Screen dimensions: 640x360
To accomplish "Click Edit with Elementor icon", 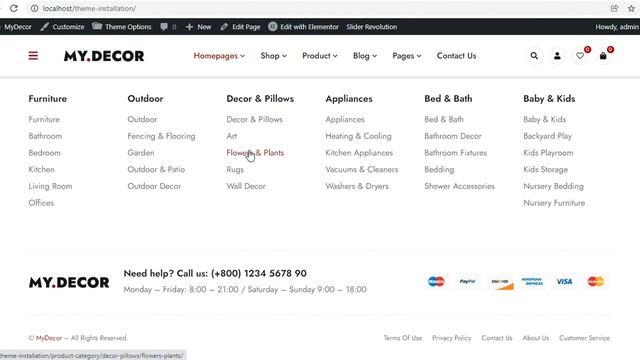I will coord(273,27).
